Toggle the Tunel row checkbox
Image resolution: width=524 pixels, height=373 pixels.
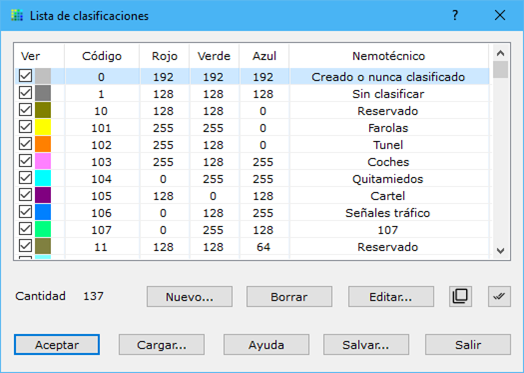(x=25, y=144)
